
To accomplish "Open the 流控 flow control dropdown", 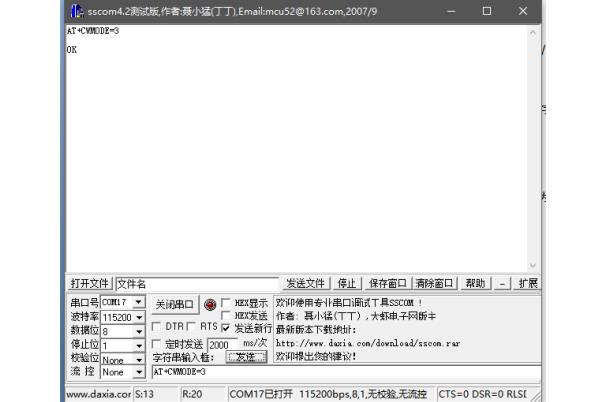I will coord(139,372).
